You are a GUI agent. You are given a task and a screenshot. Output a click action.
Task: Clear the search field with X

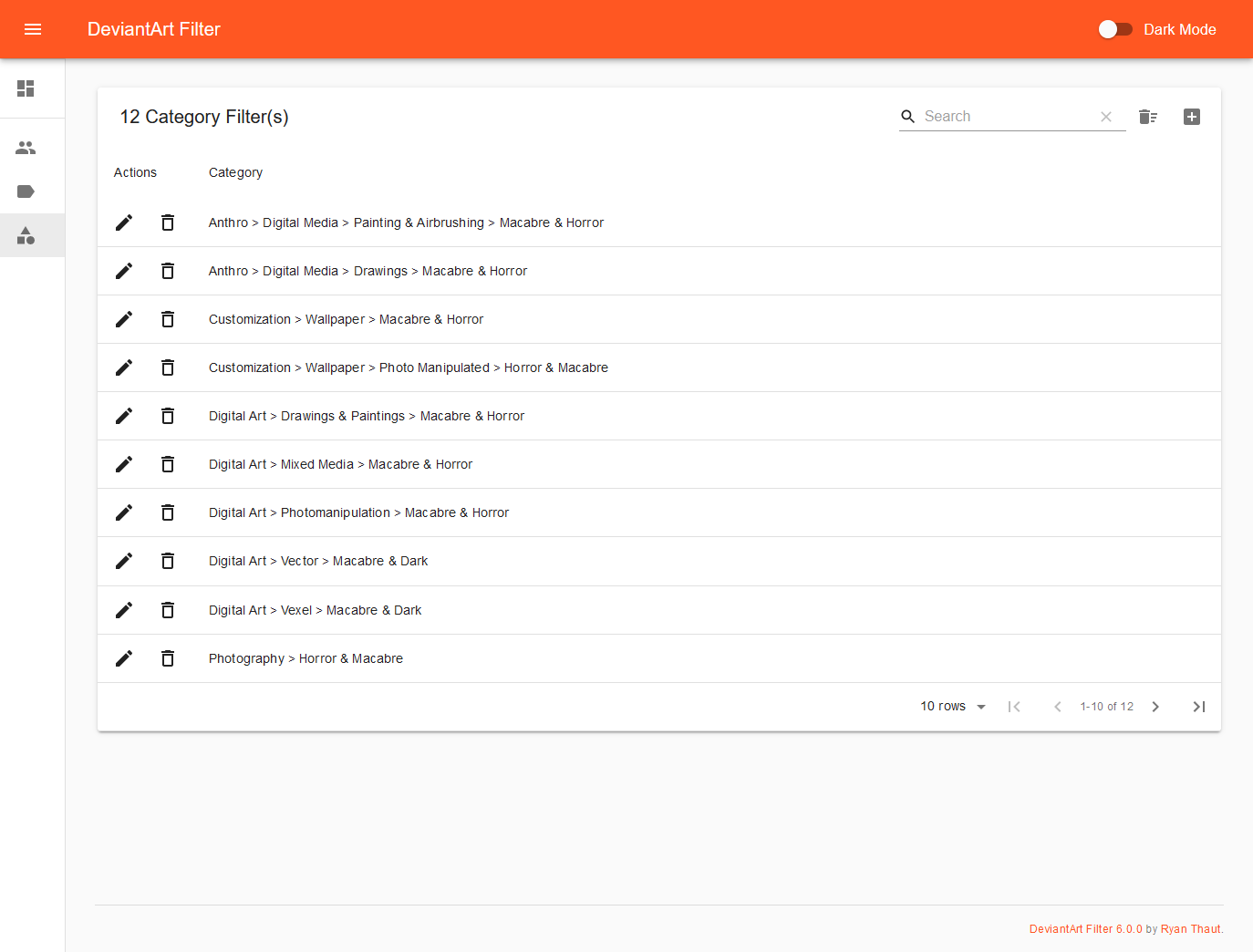[1105, 117]
